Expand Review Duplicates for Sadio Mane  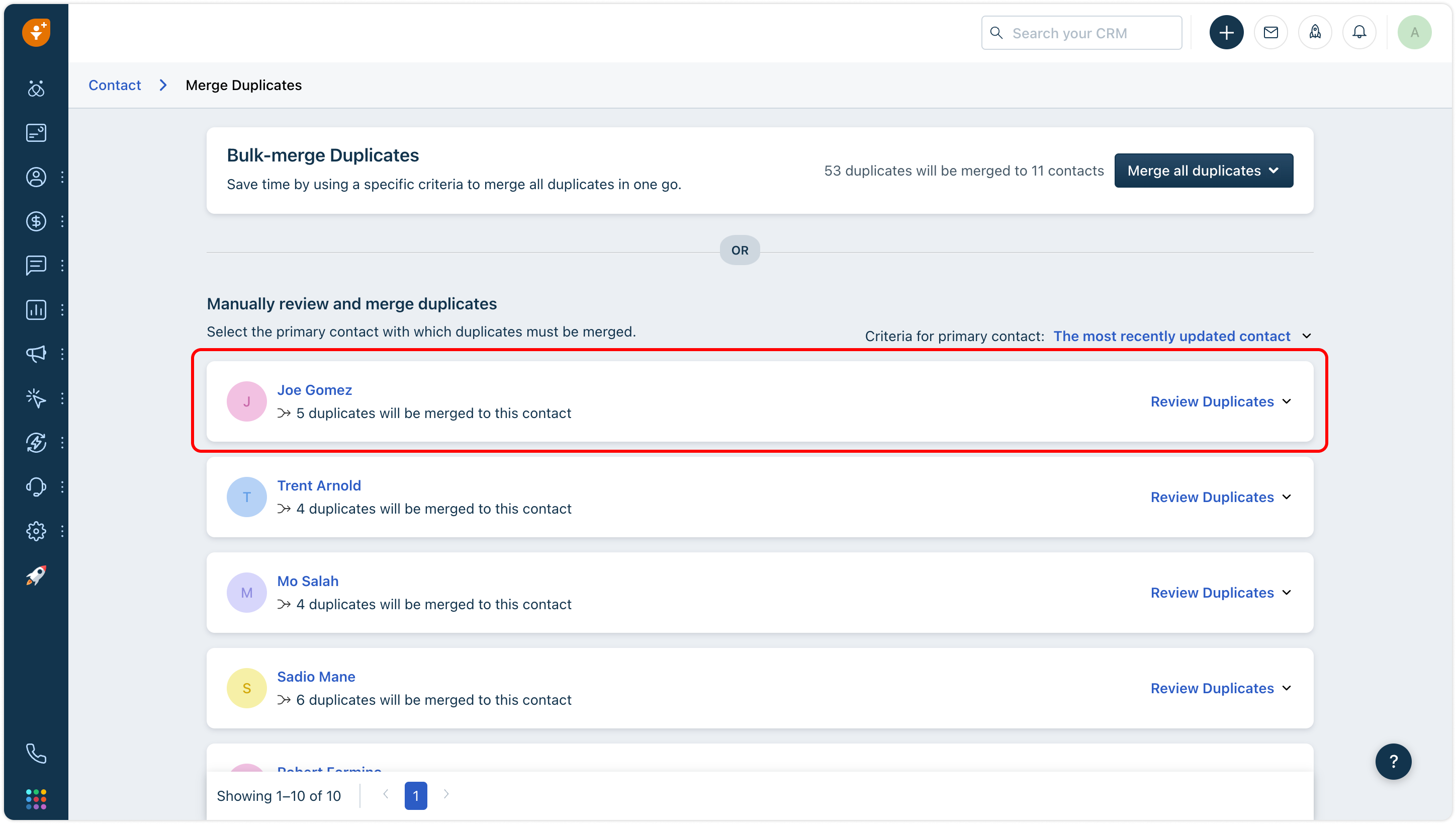[x=1221, y=688]
